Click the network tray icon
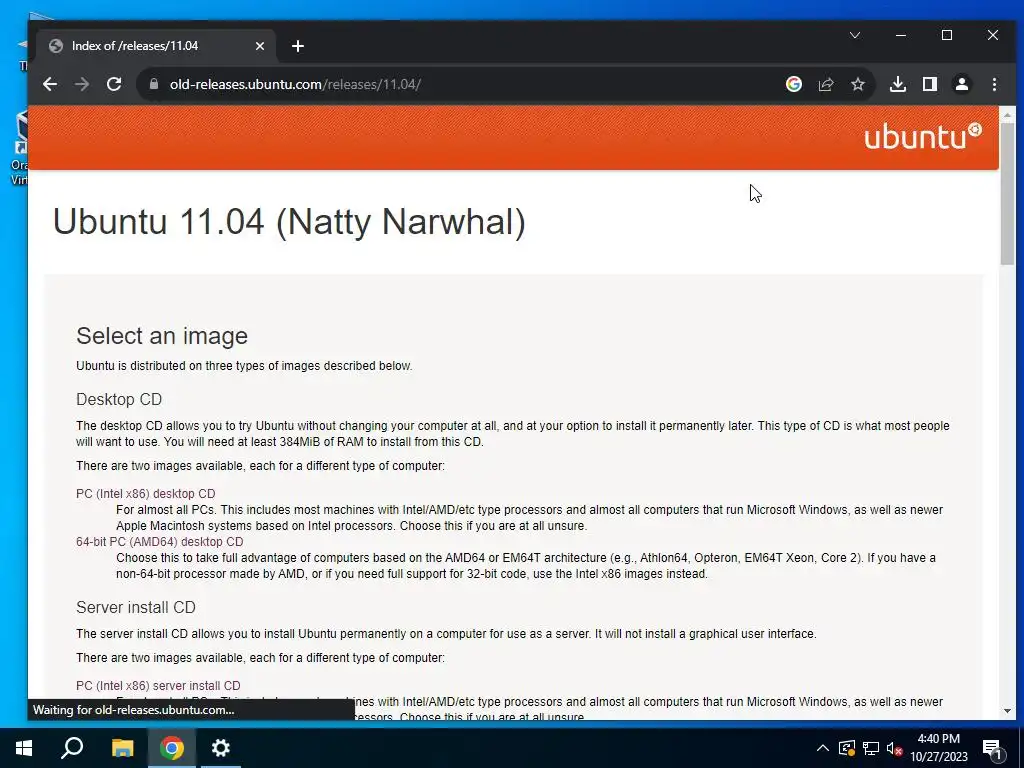1024x768 pixels. pos(871,748)
